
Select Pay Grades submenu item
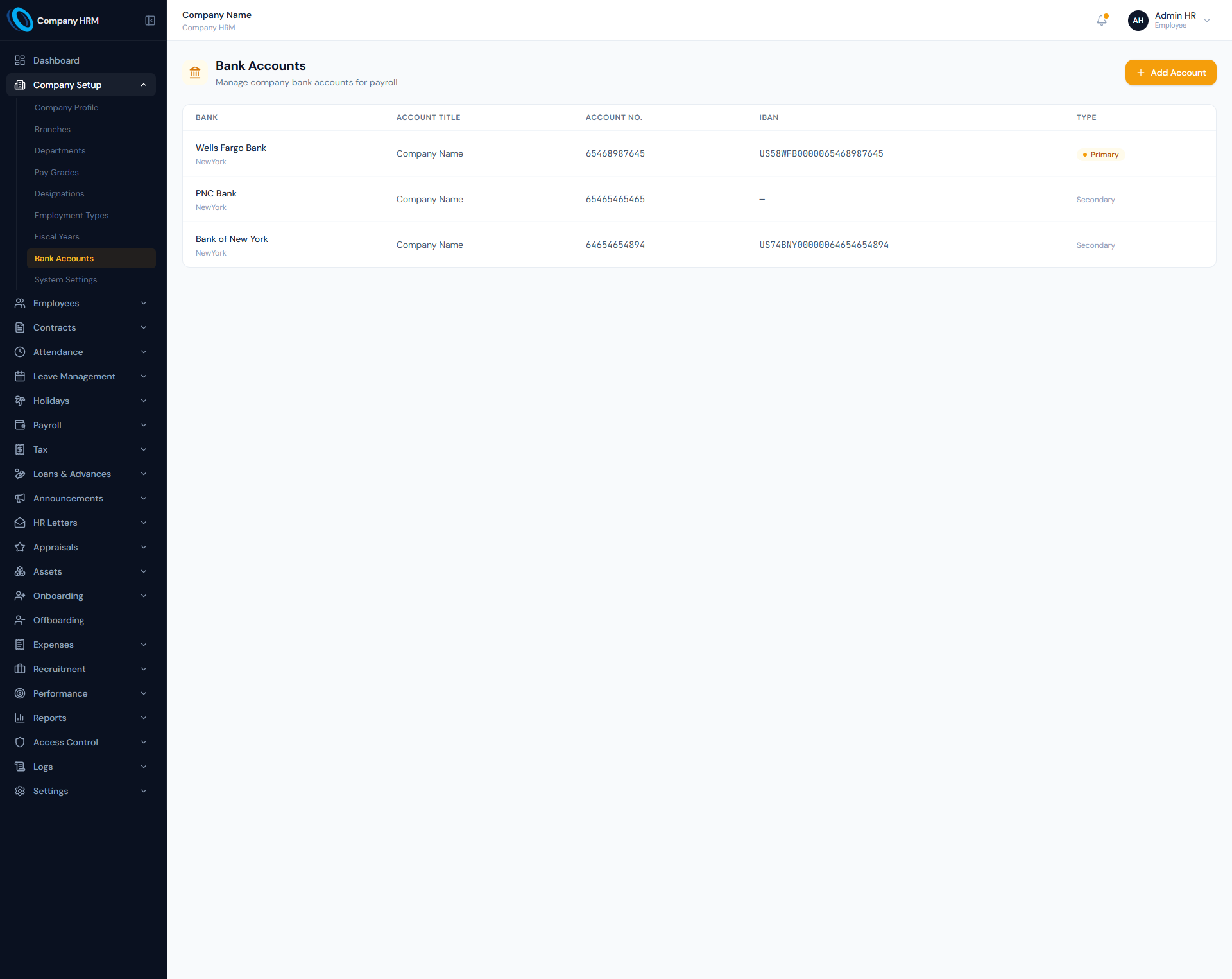[91, 173]
